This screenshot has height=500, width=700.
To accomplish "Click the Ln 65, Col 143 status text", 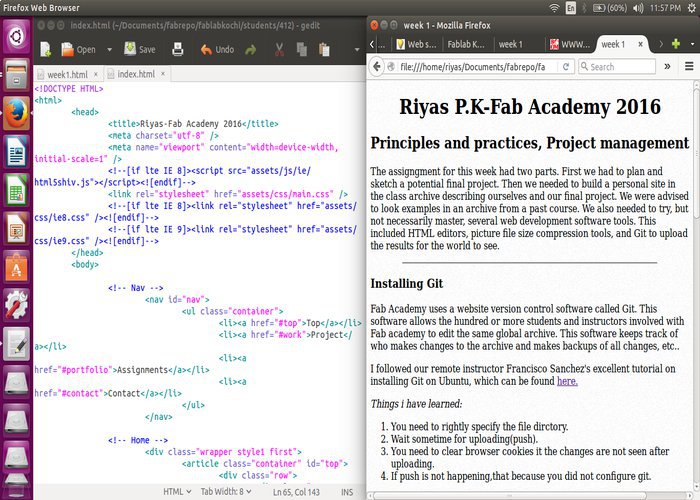I will 296,492.
